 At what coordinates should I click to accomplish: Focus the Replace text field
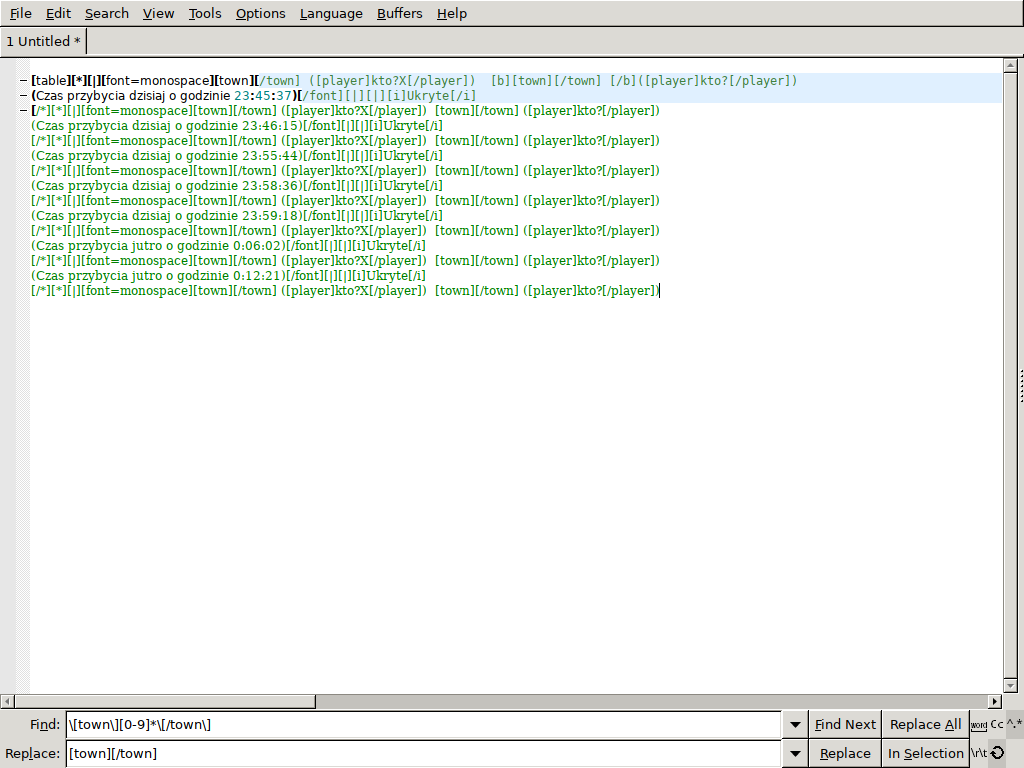[423, 753]
